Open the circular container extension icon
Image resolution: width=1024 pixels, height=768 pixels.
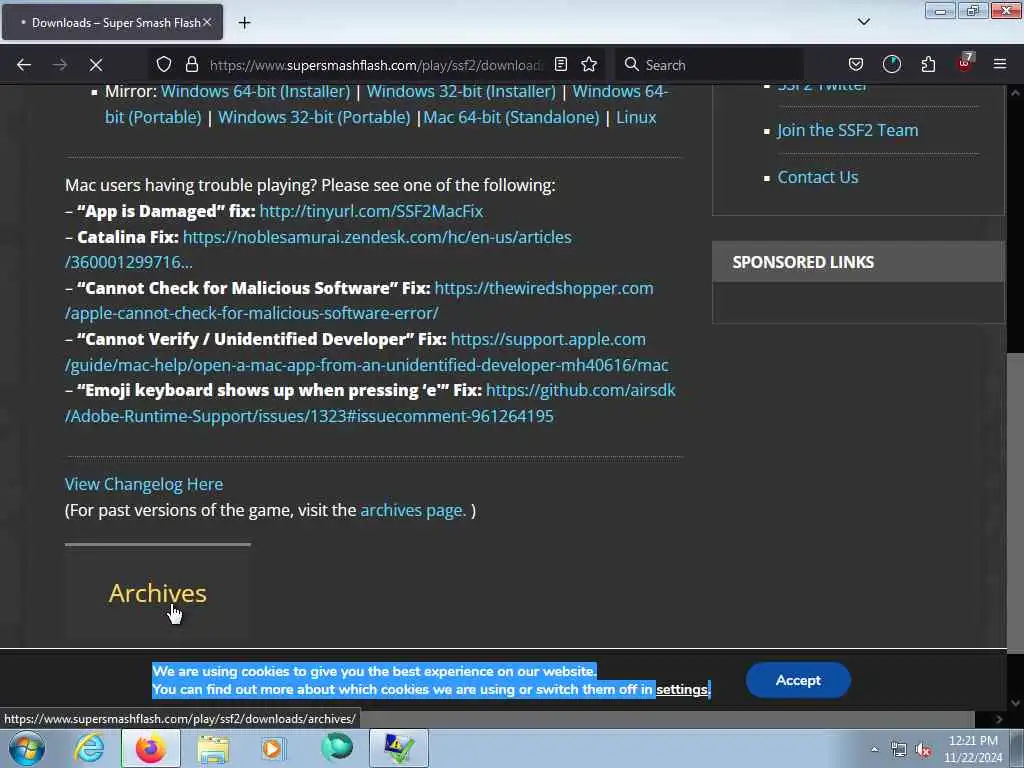point(892,64)
